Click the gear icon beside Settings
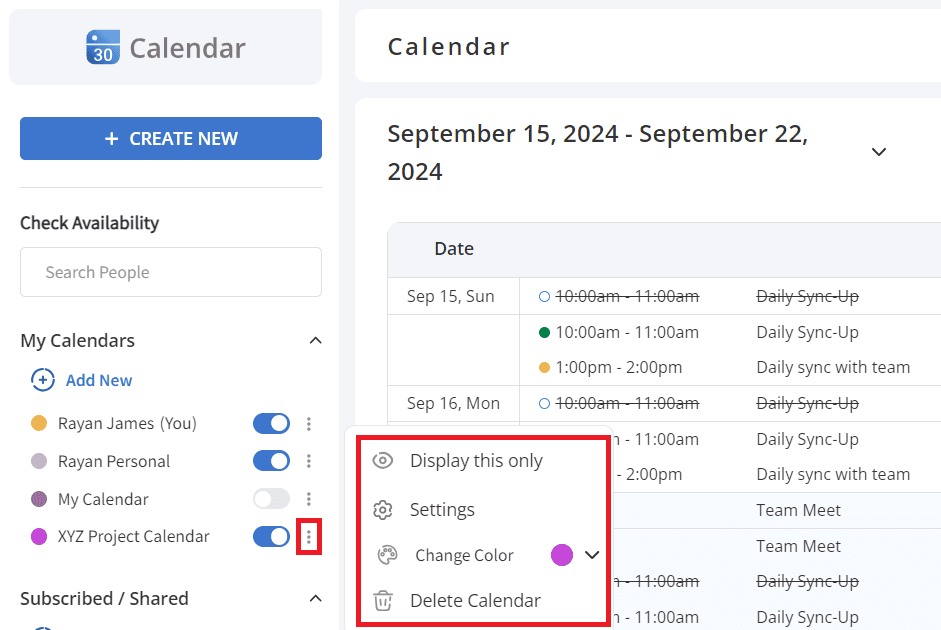 (x=383, y=509)
